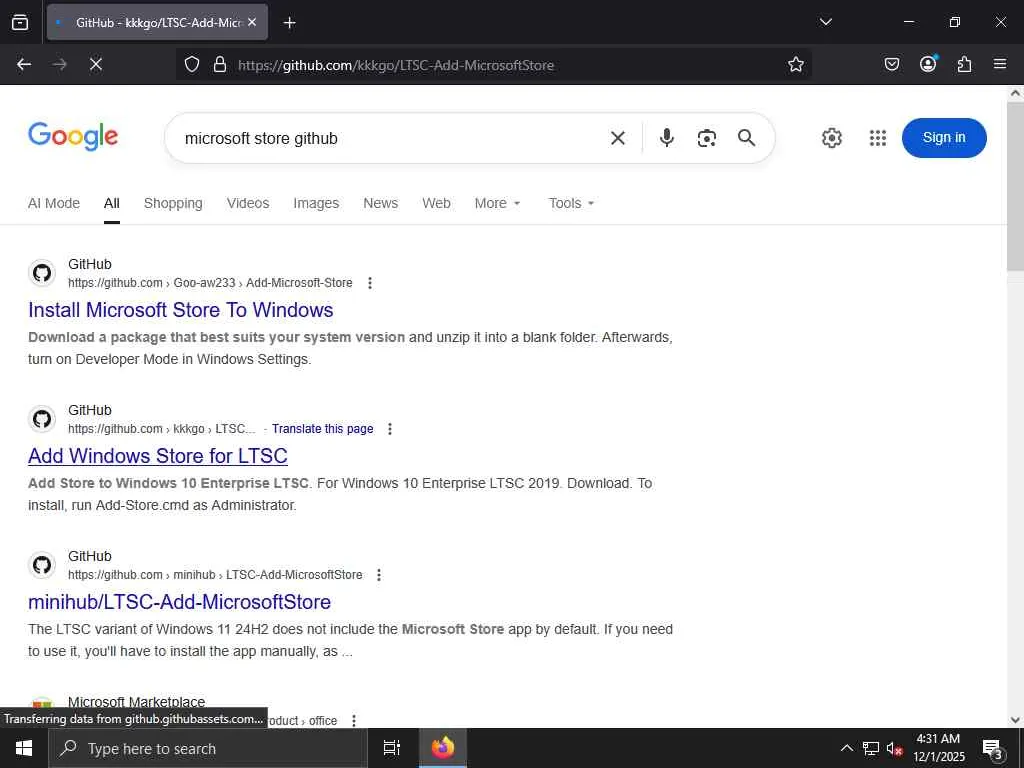Search by image with Lens icon
This screenshot has height=768, width=1024.
tap(707, 138)
